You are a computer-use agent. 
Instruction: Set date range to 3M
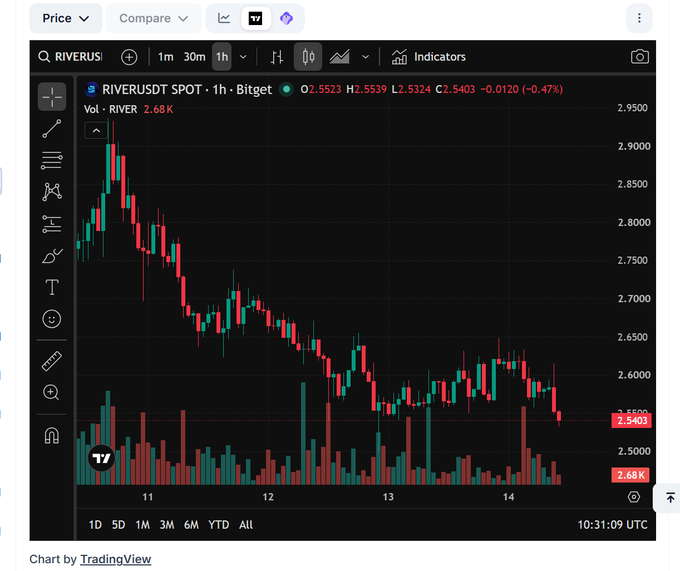coord(167,525)
